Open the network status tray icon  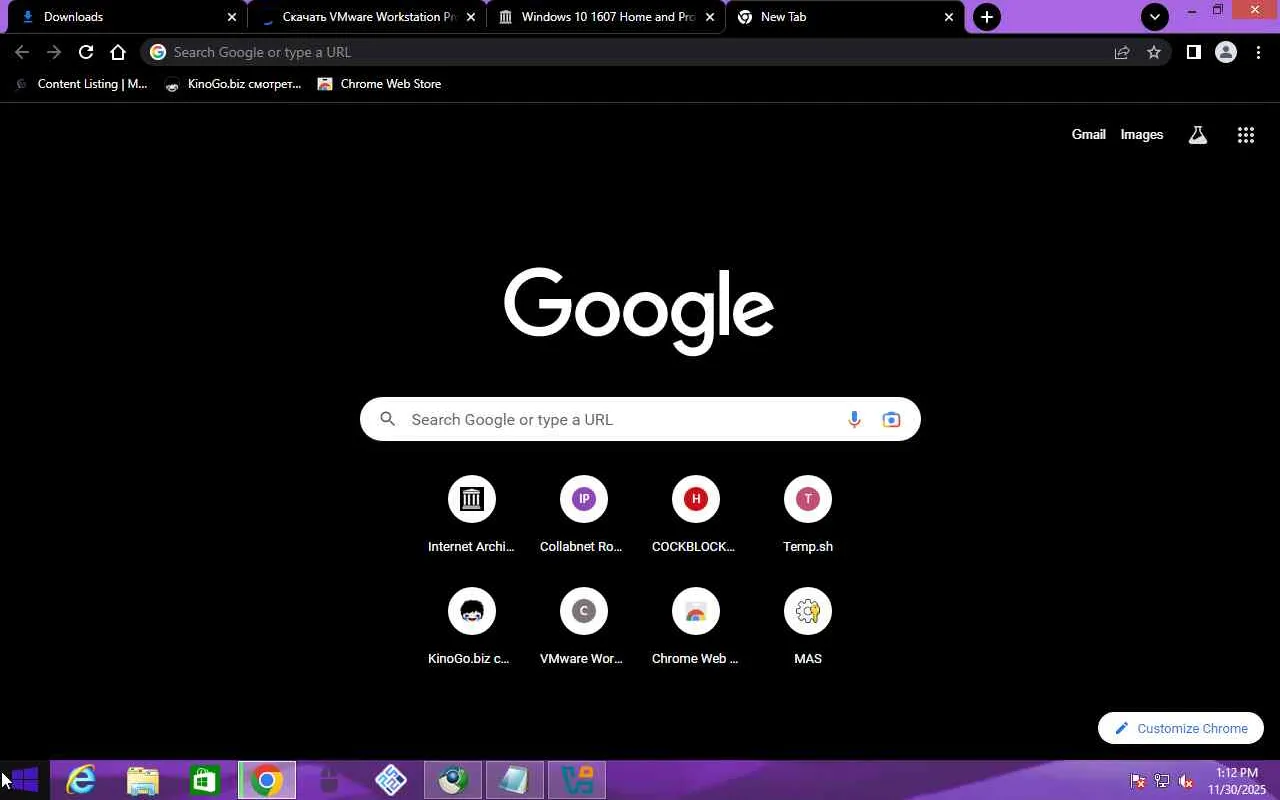(1162, 781)
